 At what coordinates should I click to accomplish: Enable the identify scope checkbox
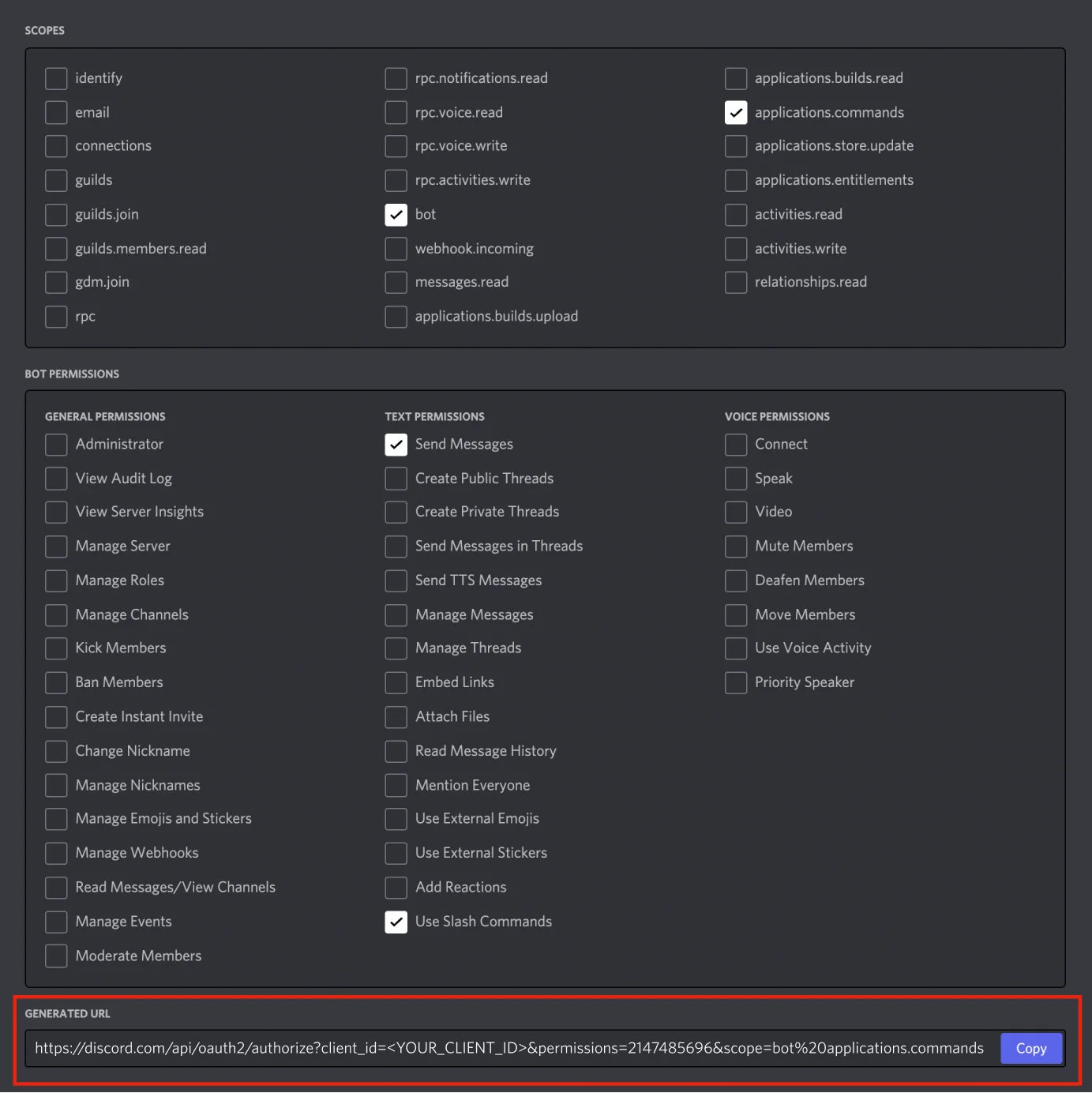[56, 78]
